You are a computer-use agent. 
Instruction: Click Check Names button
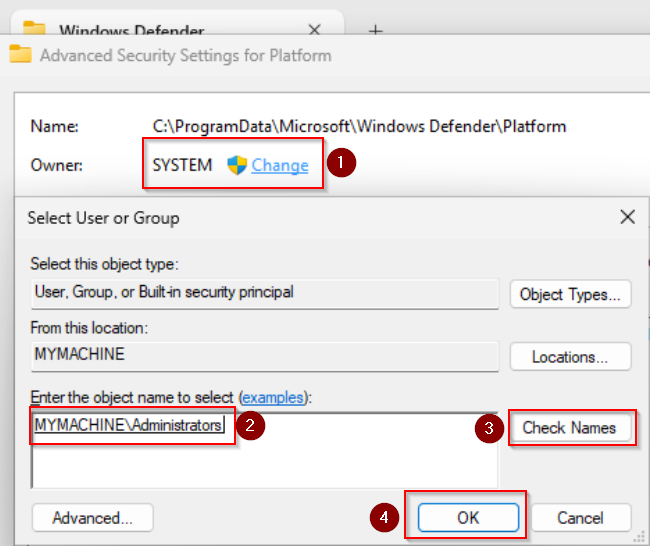tap(570, 427)
